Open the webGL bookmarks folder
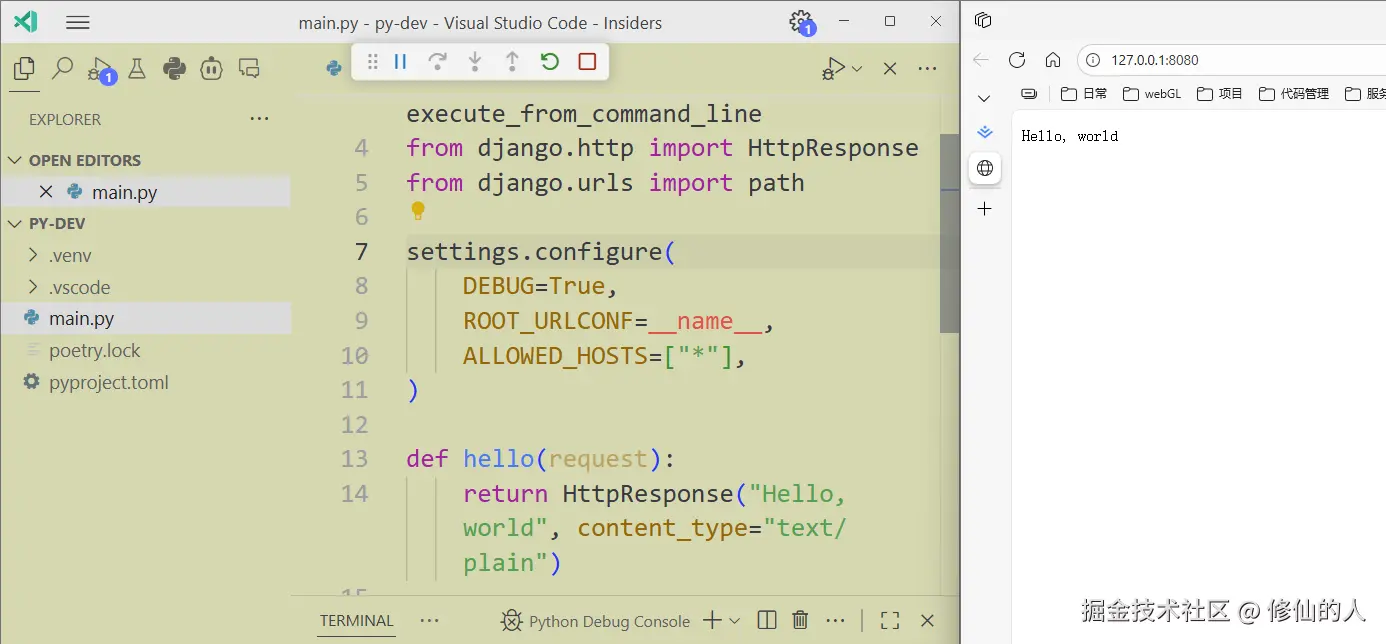 (1152, 94)
